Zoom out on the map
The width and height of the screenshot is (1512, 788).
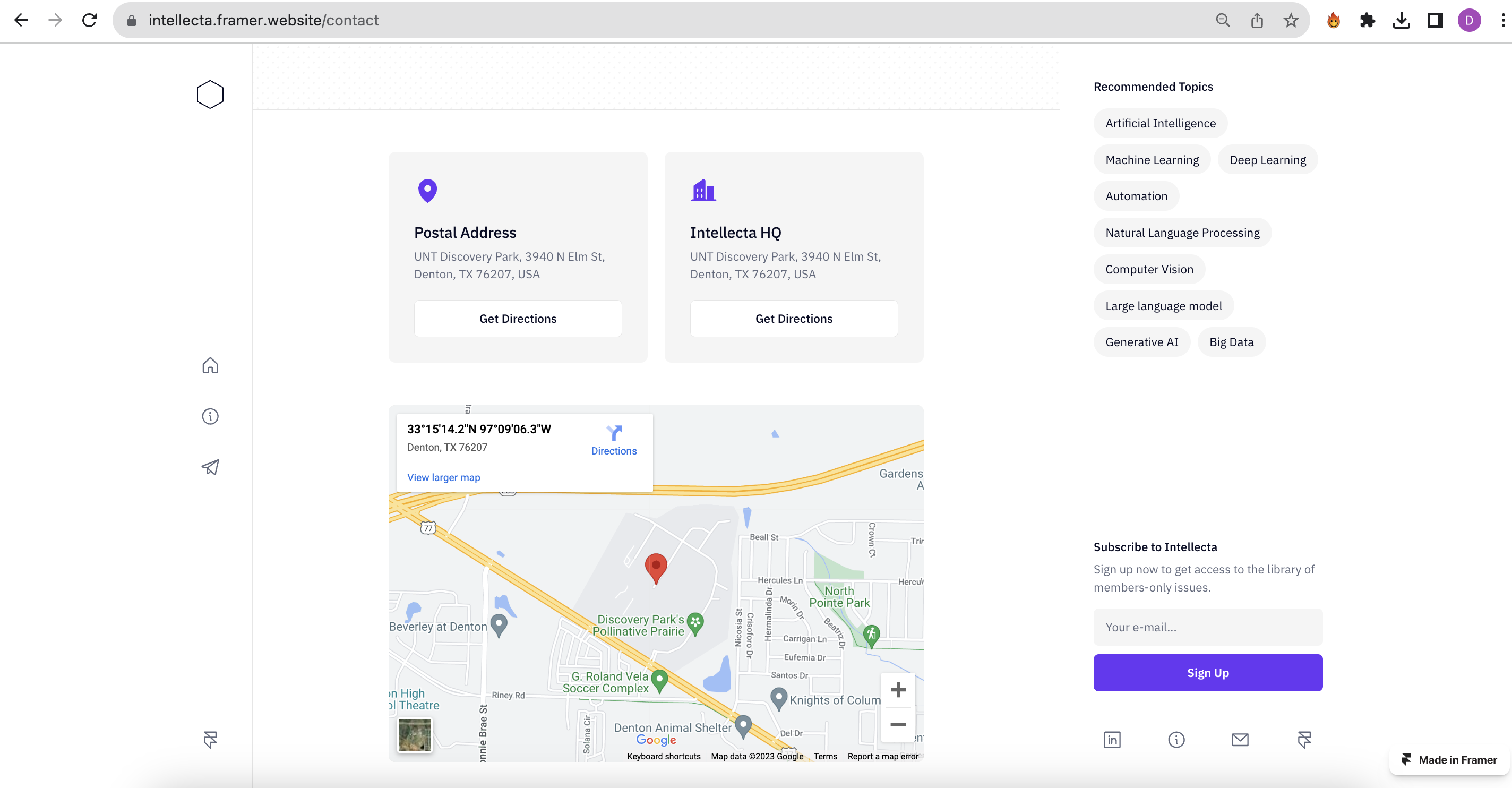898,725
